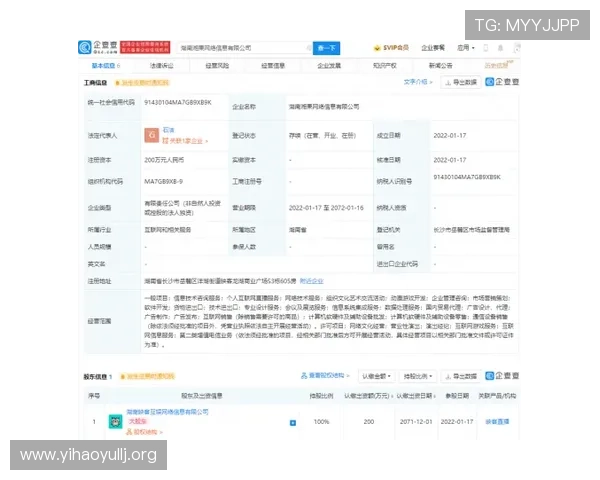Switch to the 企业发展 tab

pyautogui.click(x=329, y=66)
